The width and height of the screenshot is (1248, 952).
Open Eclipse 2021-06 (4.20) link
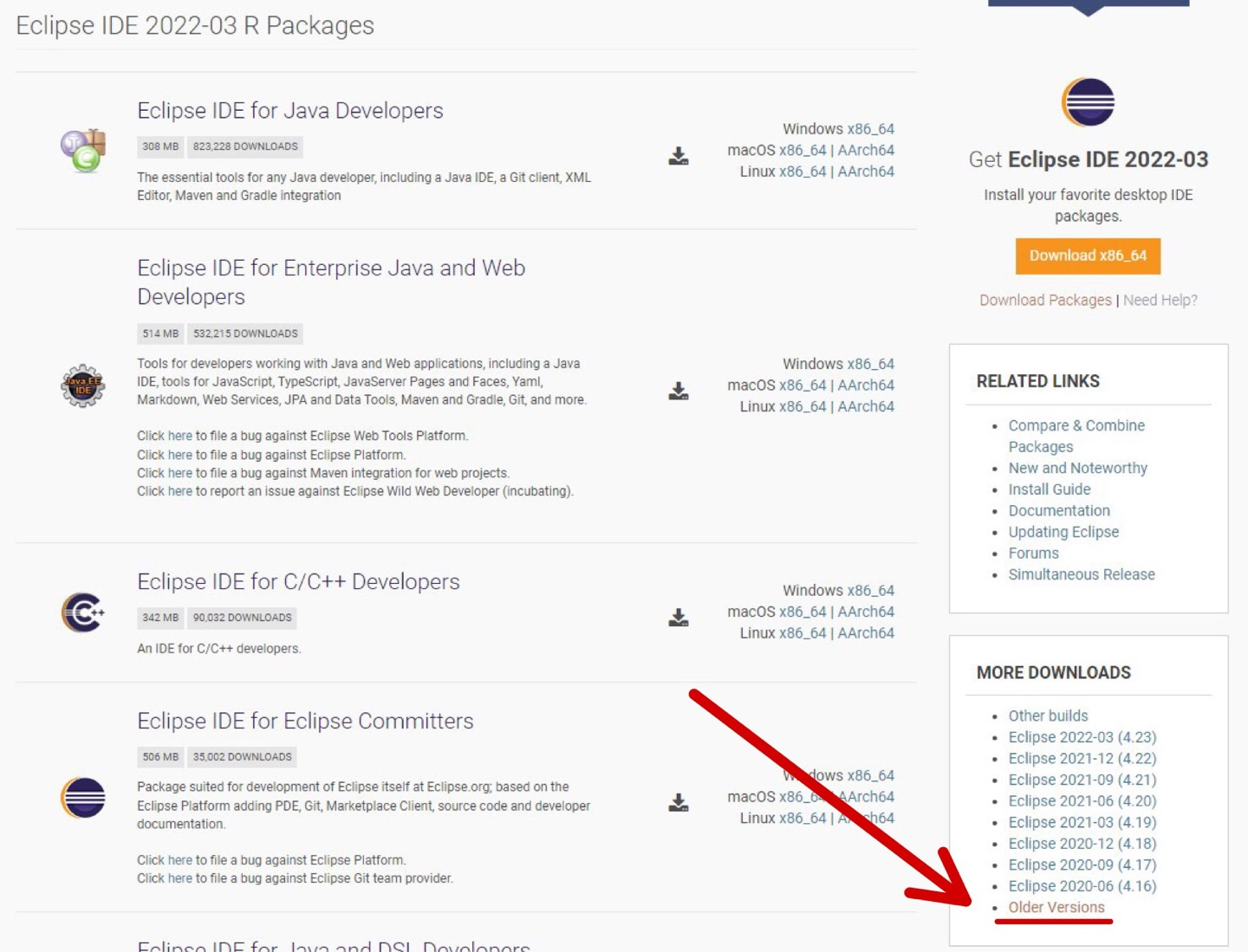(1082, 800)
